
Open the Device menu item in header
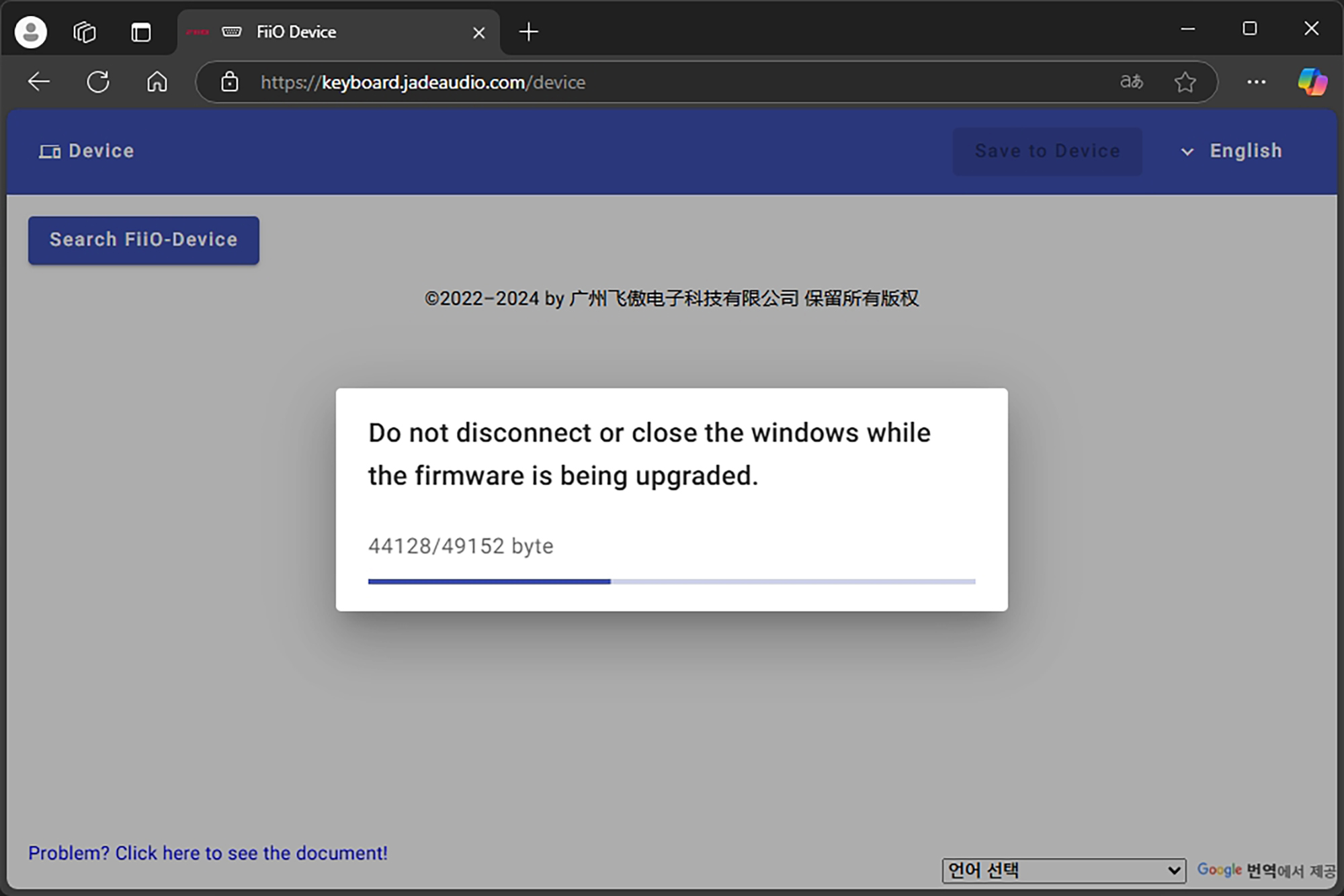[87, 151]
